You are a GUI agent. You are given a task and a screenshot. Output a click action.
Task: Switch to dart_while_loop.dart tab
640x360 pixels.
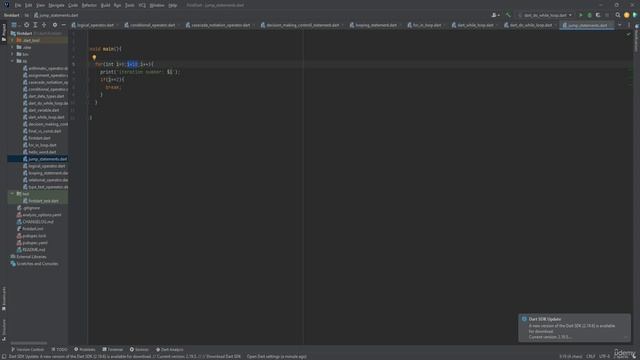point(475,25)
